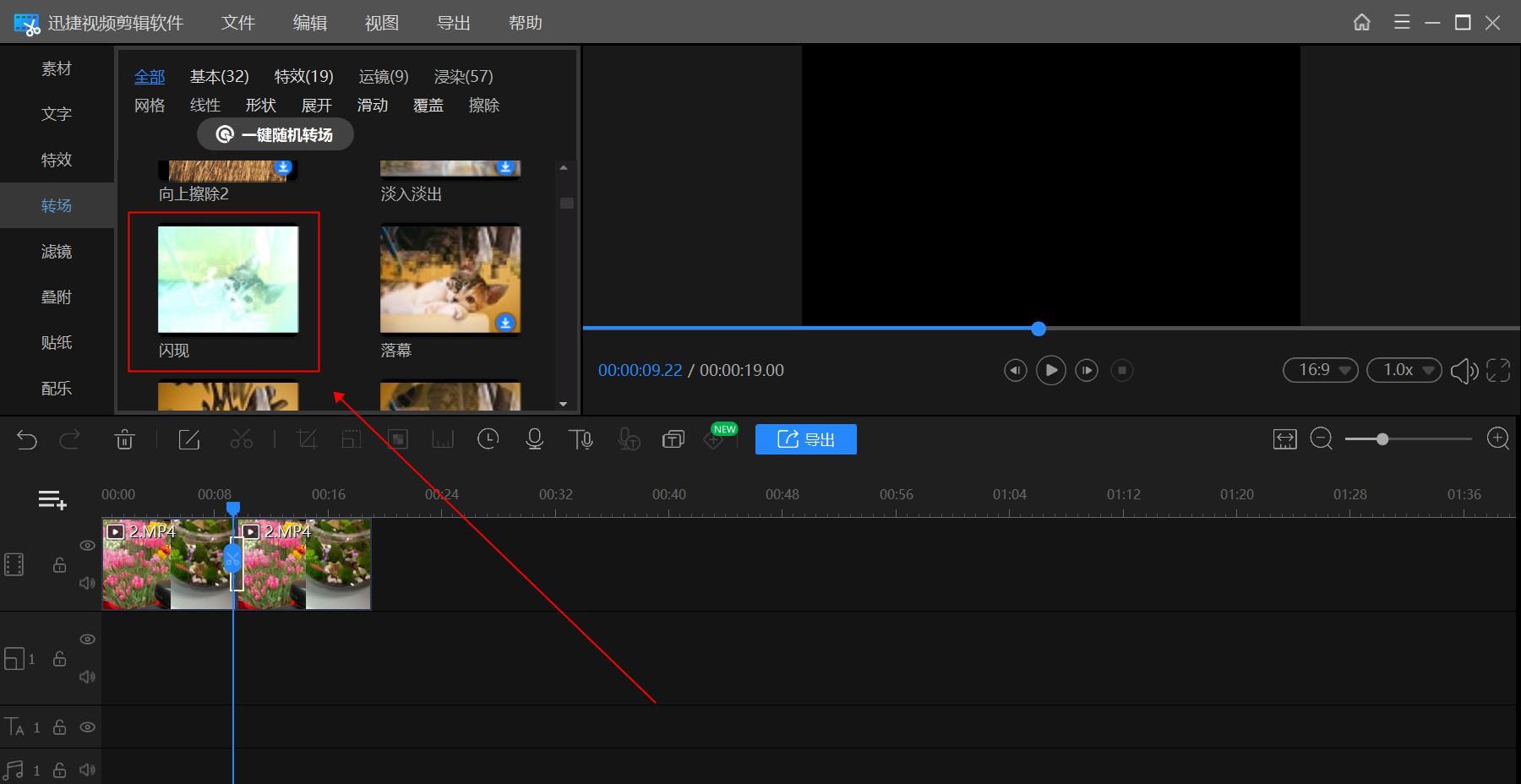Screen dimensions: 1521x784
Task: Zoom in the timeline
Action: (x=1498, y=438)
